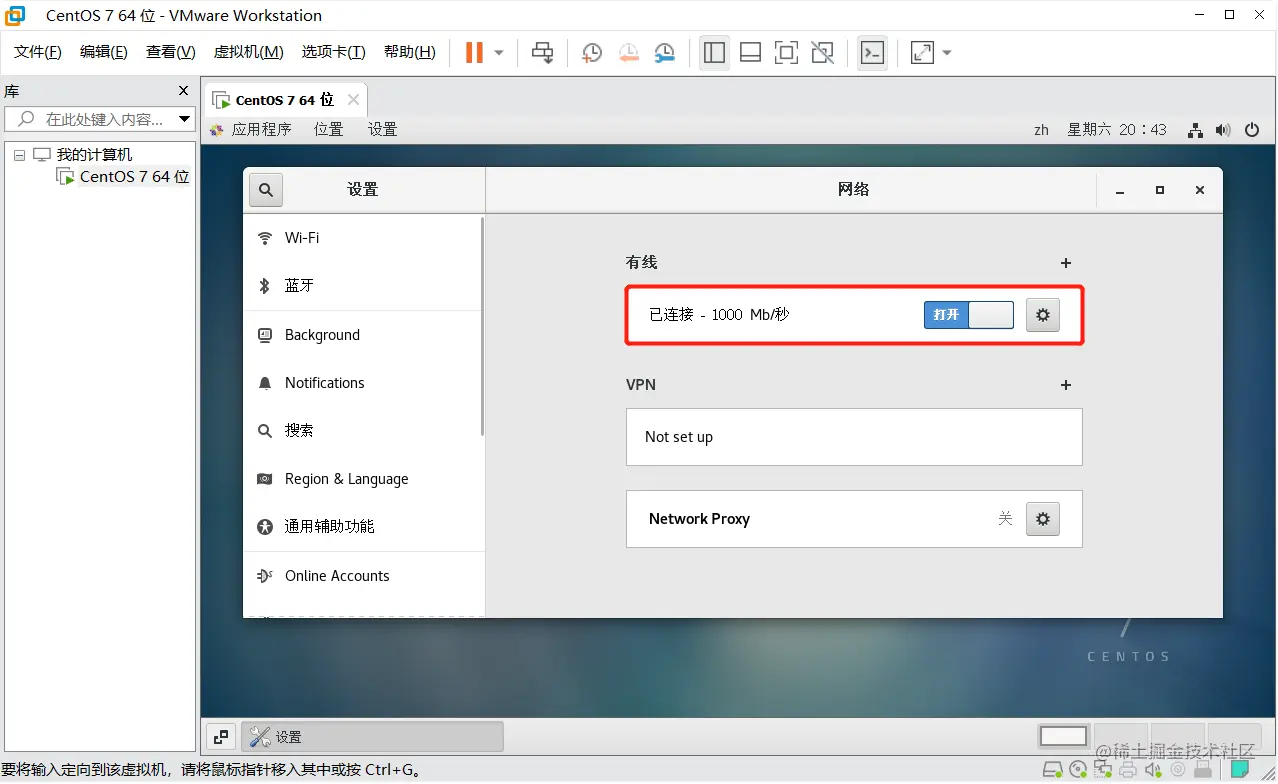Click the sound device status icon
The width and height of the screenshot is (1278, 784).
(1152, 769)
